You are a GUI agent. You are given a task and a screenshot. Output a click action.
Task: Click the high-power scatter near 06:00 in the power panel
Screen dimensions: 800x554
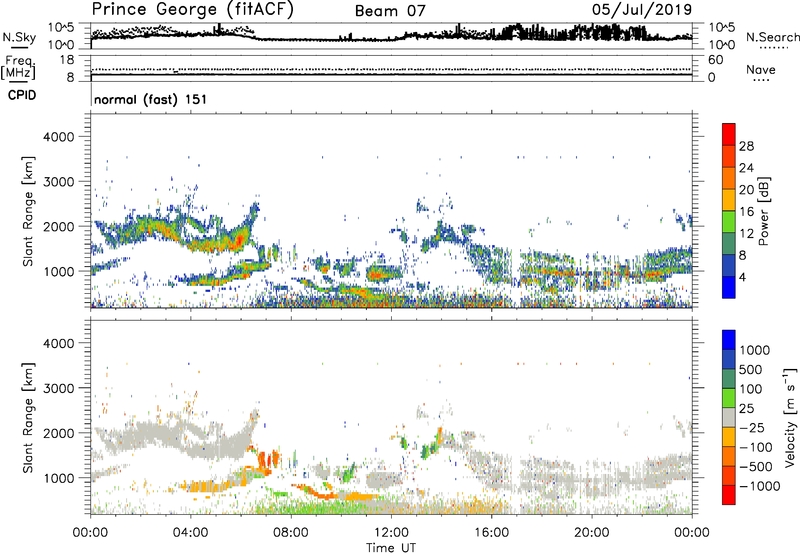(239, 240)
